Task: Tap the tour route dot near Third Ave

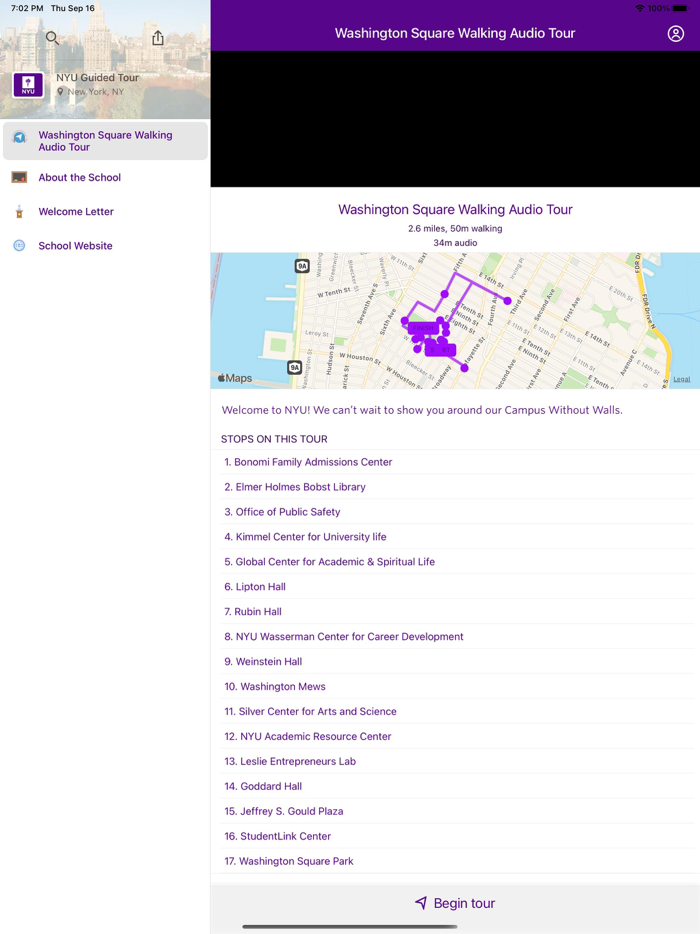Action: [x=508, y=301]
